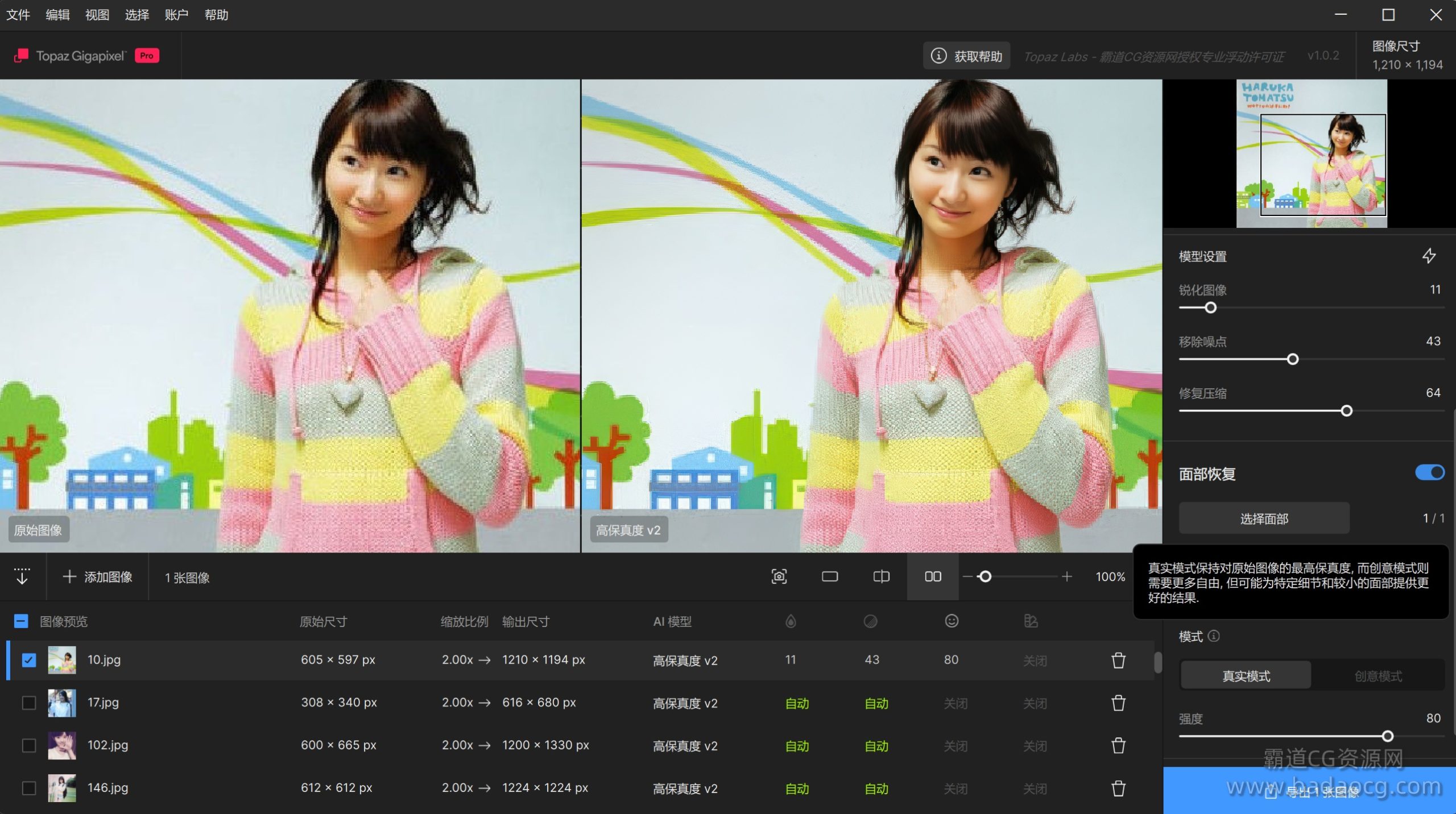
Task: Toggle the face recovery switch off
Action: [x=1429, y=472]
